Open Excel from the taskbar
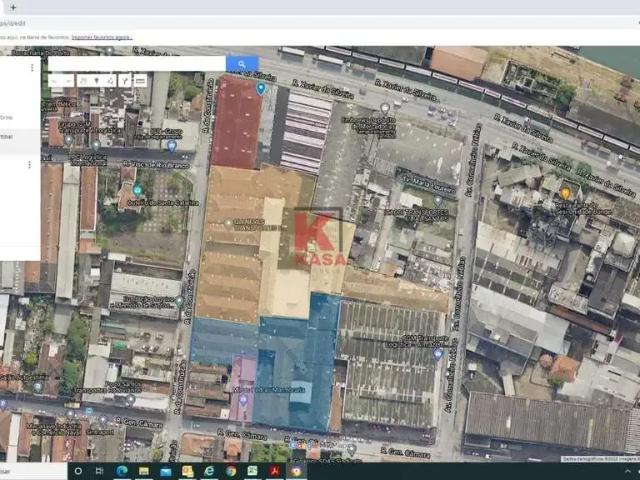 (x=252, y=471)
